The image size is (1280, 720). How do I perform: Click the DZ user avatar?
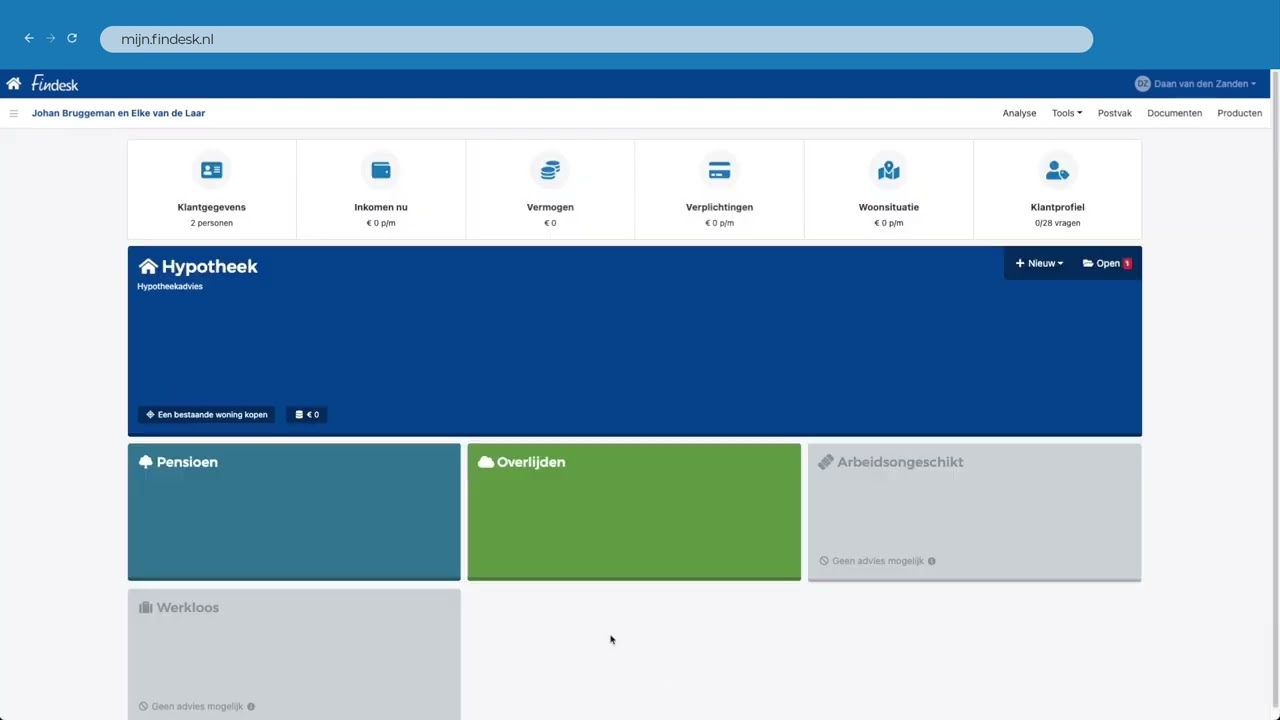(x=1143, y=84)
